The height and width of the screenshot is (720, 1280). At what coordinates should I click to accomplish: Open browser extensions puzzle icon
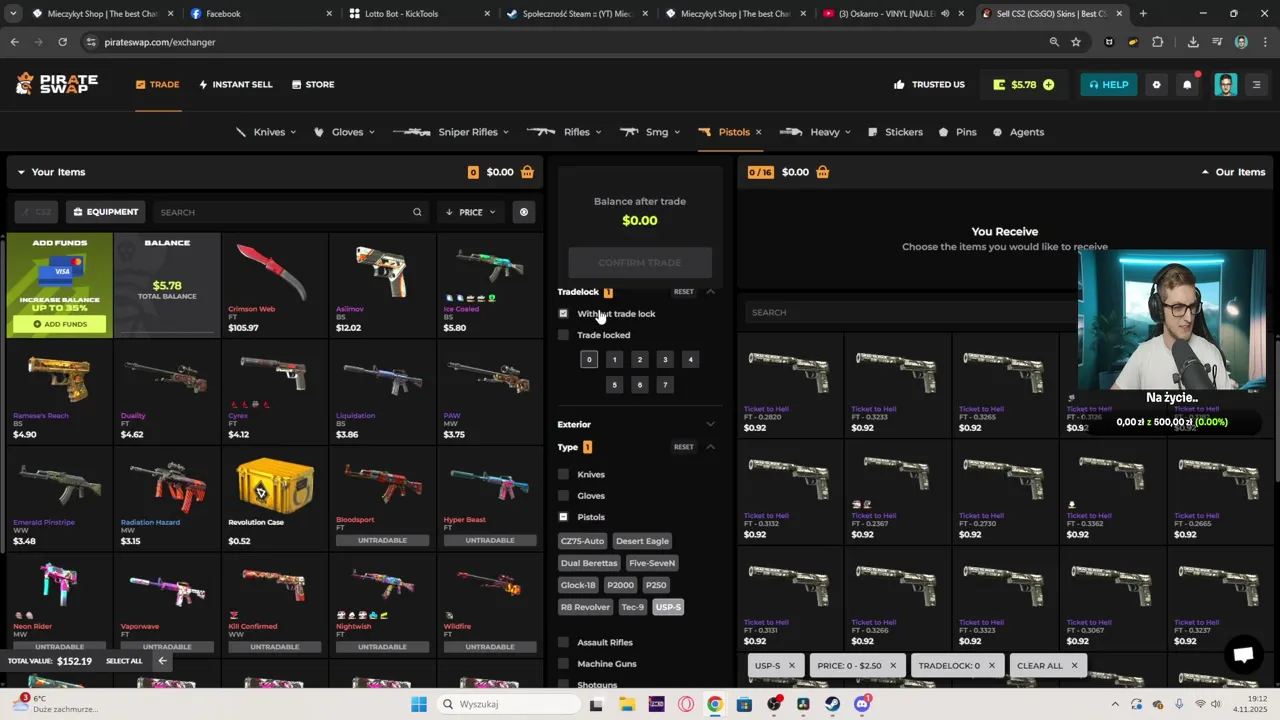pos(1157,42)
